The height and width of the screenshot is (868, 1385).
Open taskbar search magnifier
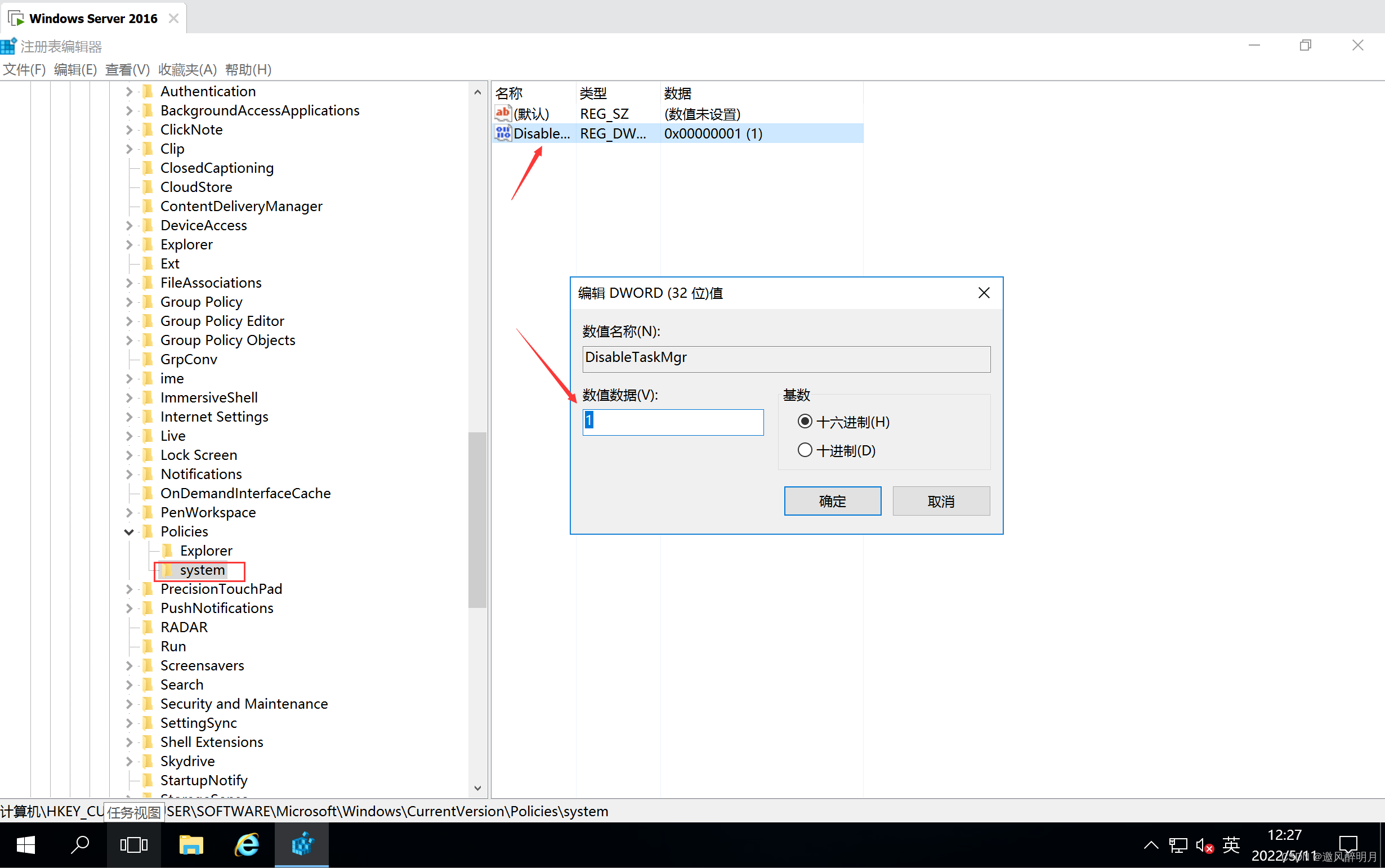coord(80,844)
